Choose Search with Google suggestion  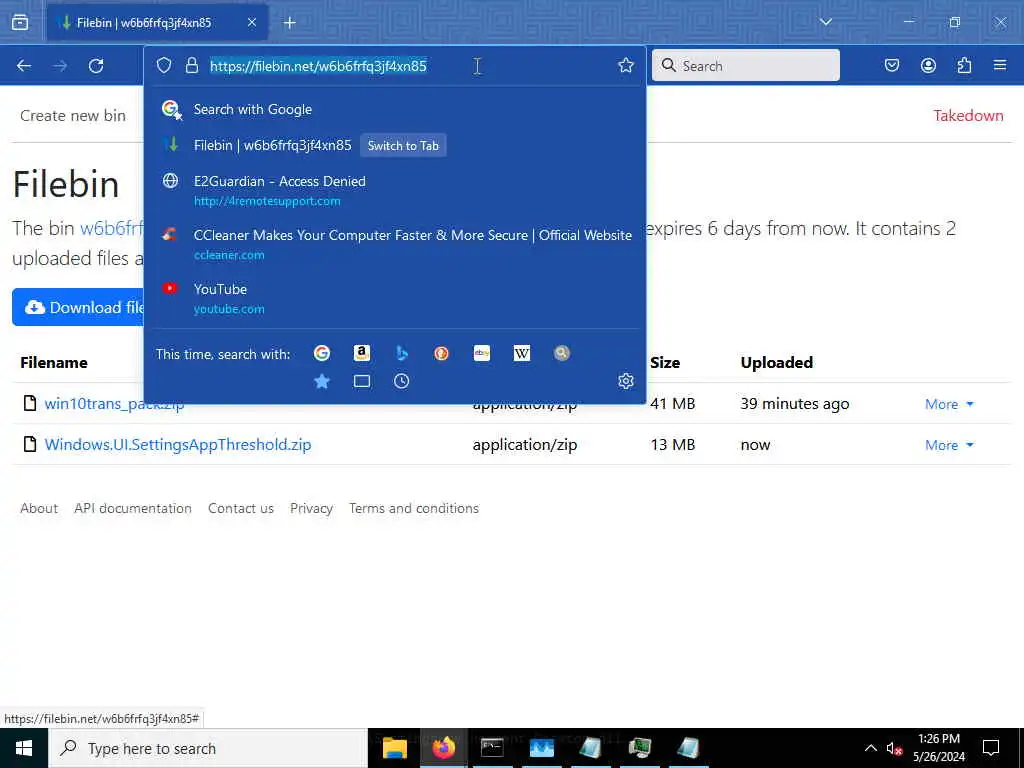click(394, 109)
